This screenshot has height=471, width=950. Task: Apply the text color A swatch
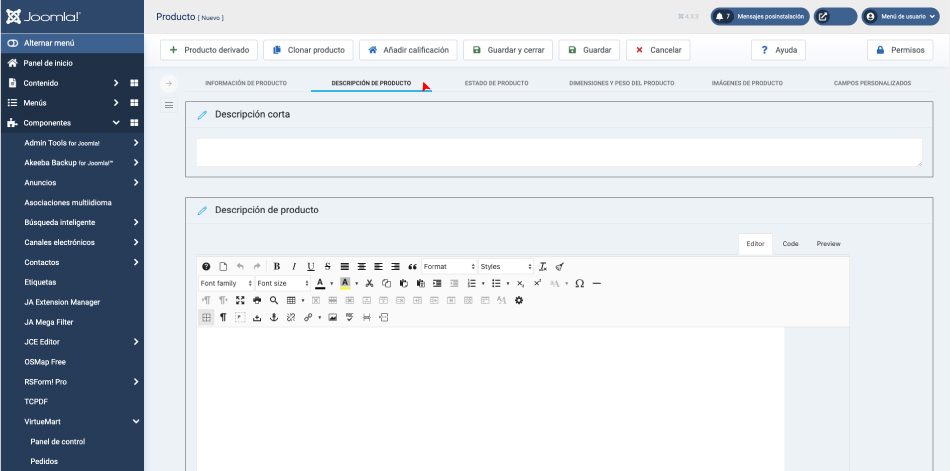coord(320,283)
